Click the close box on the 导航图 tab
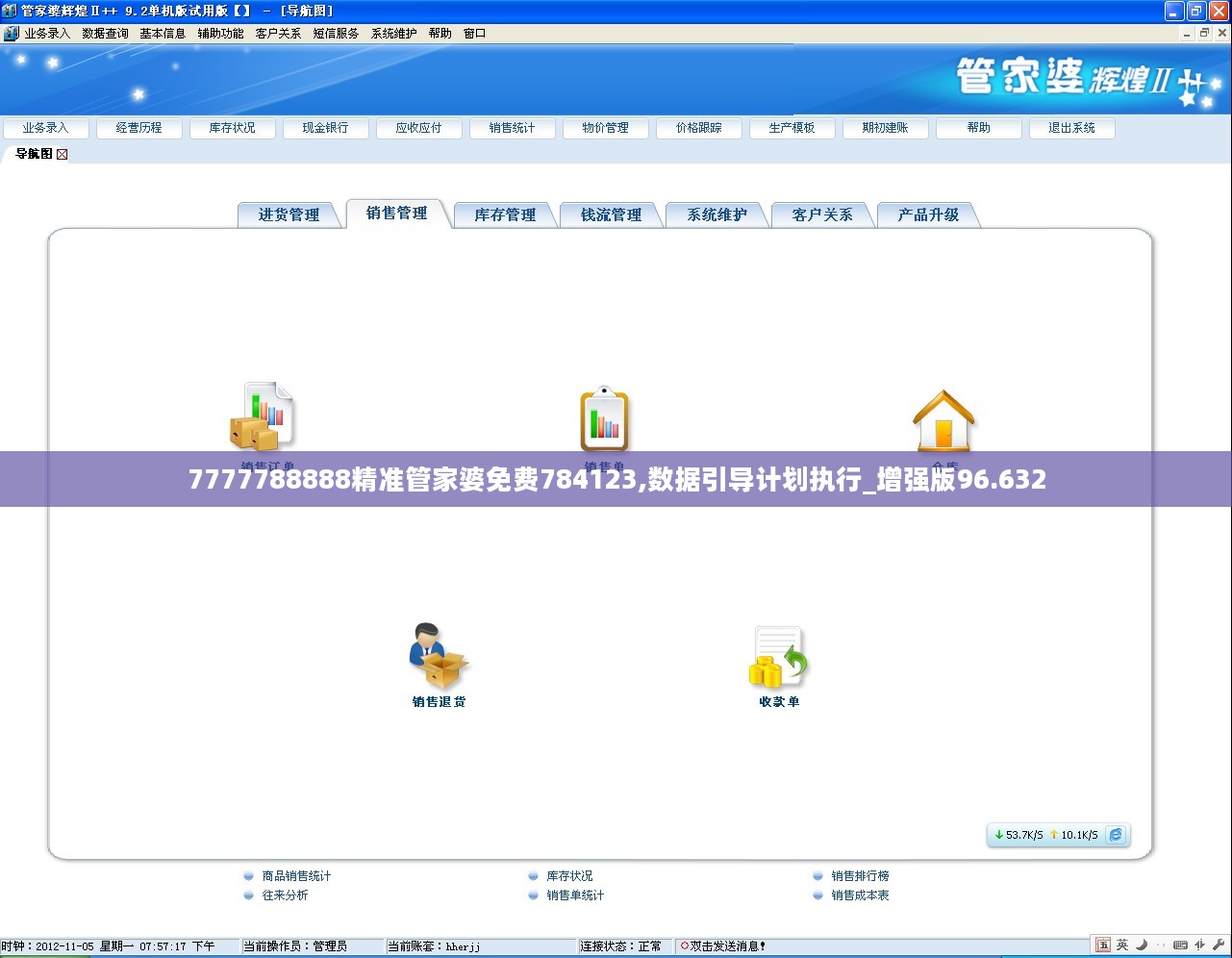 pos(63,154)
